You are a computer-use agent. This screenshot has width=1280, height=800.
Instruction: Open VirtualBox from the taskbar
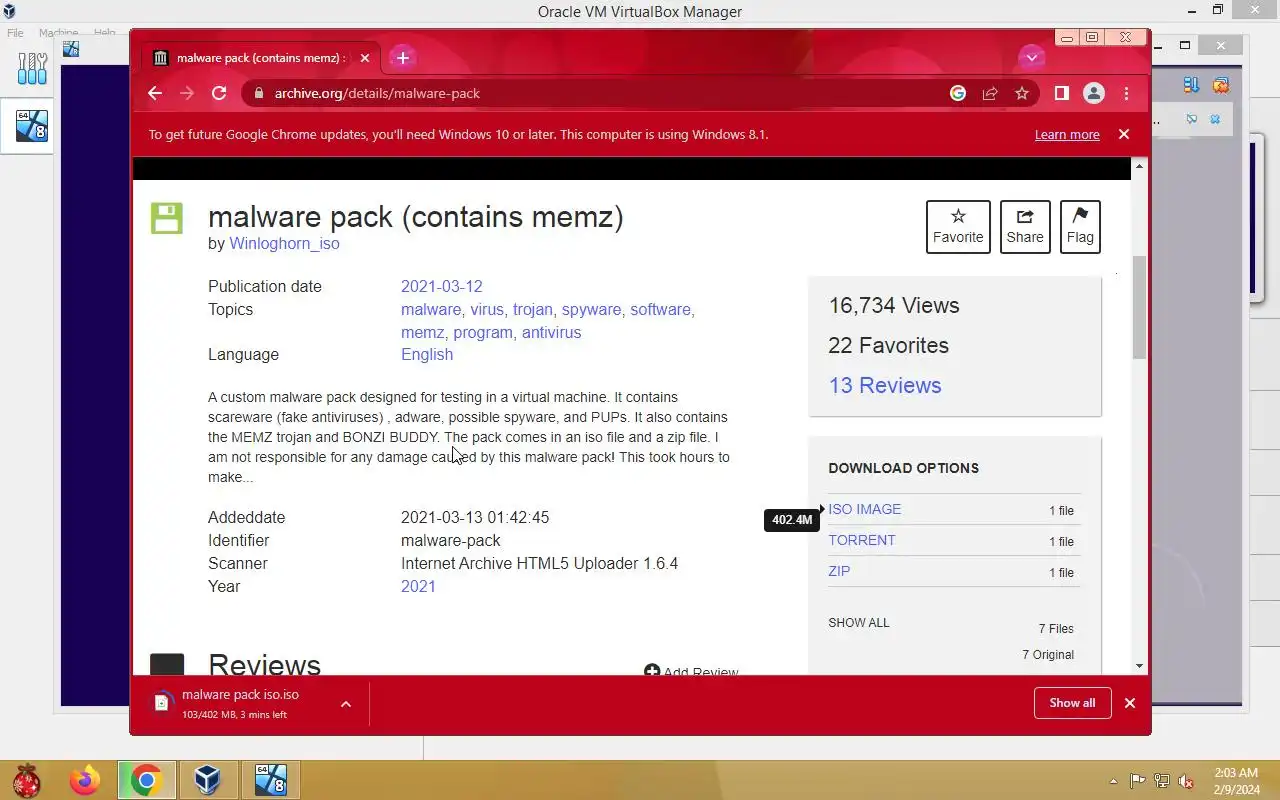pos(207,780)
